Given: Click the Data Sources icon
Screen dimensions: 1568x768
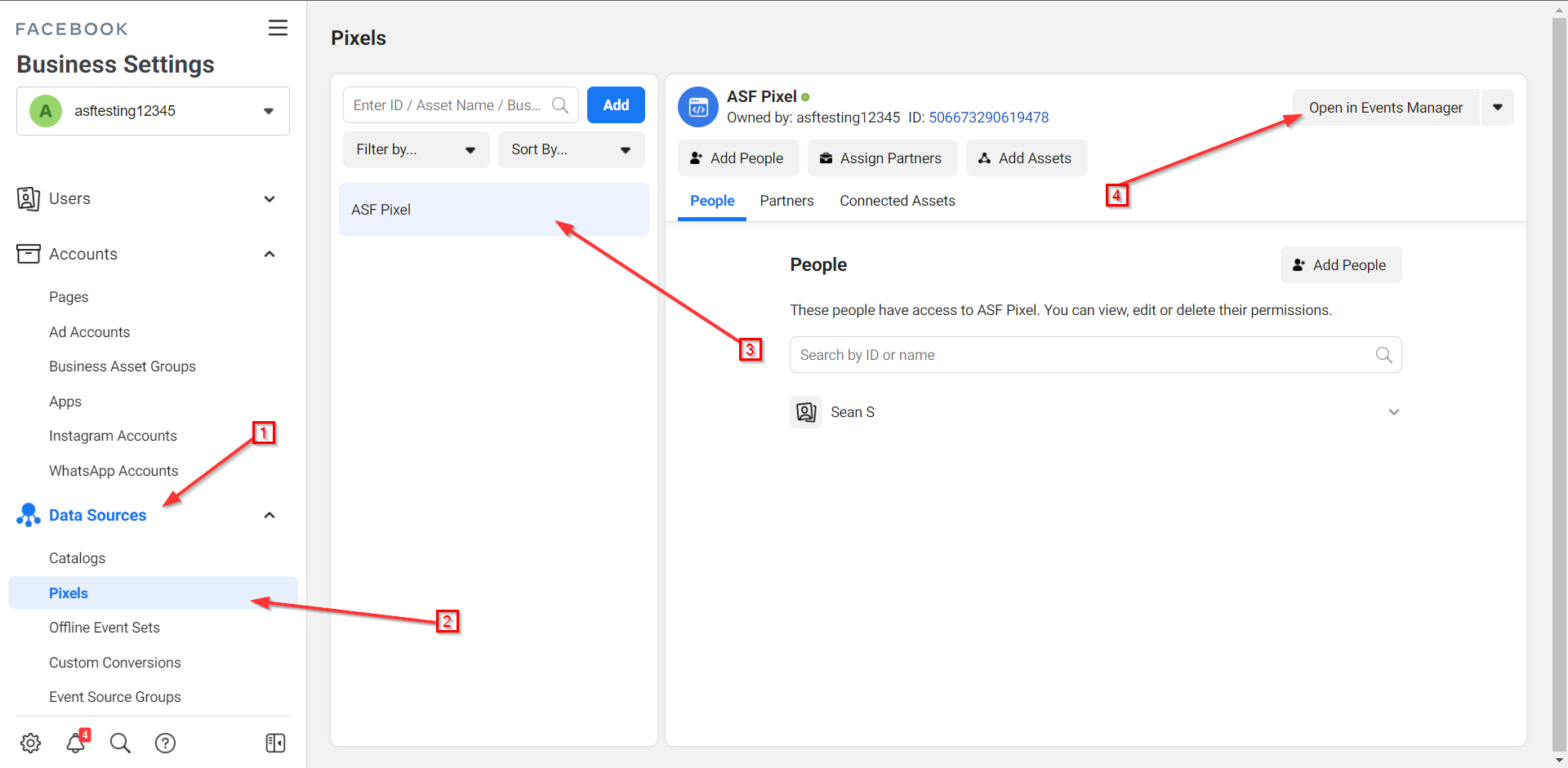Looking at the screenshot, I should point(28,515).
